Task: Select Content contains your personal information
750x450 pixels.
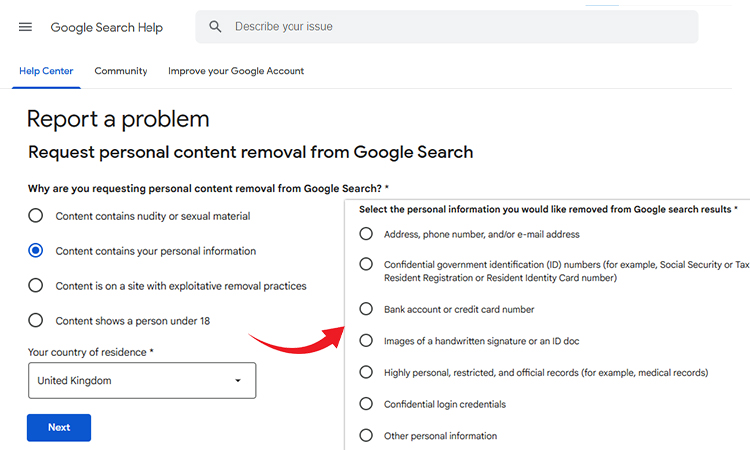Action: (35, 251)
